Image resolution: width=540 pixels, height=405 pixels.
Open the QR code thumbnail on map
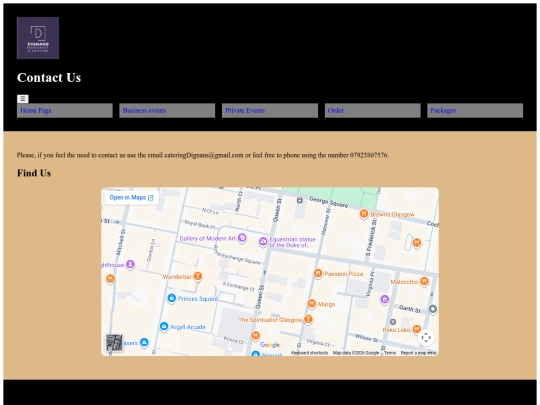114,342
